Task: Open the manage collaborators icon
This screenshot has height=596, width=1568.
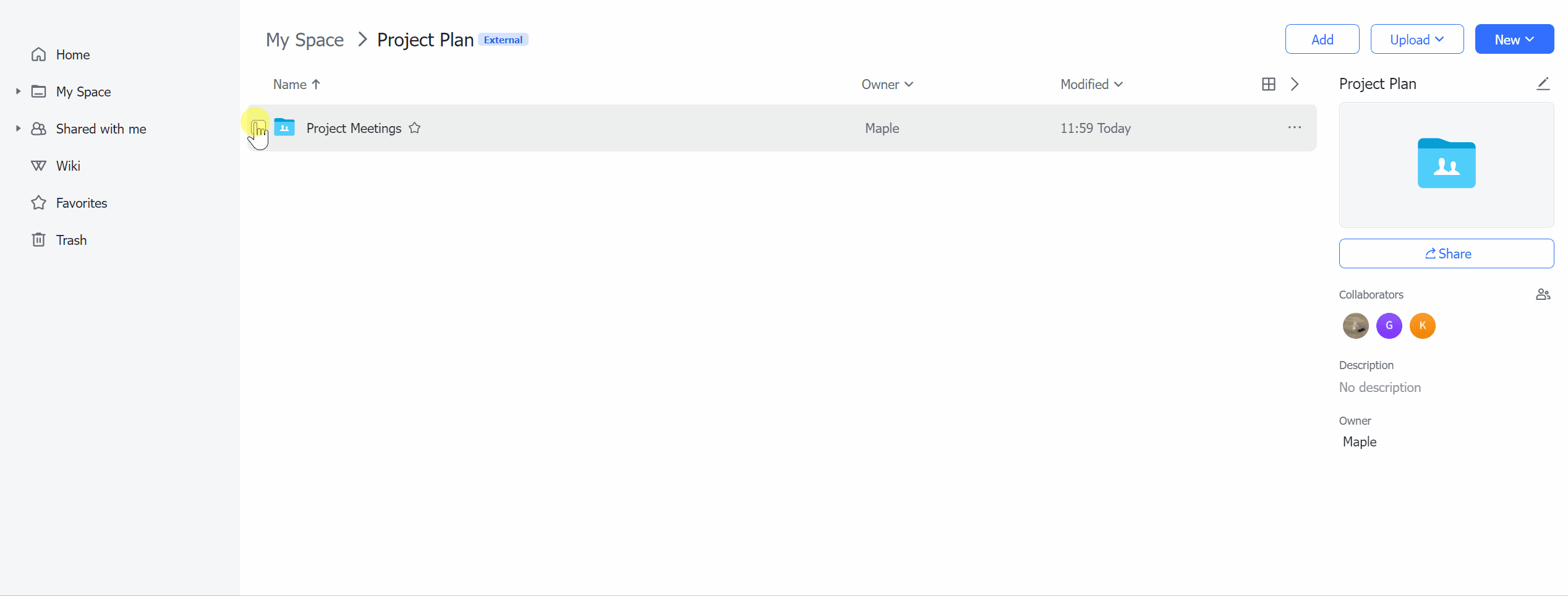Action: 1543,294
